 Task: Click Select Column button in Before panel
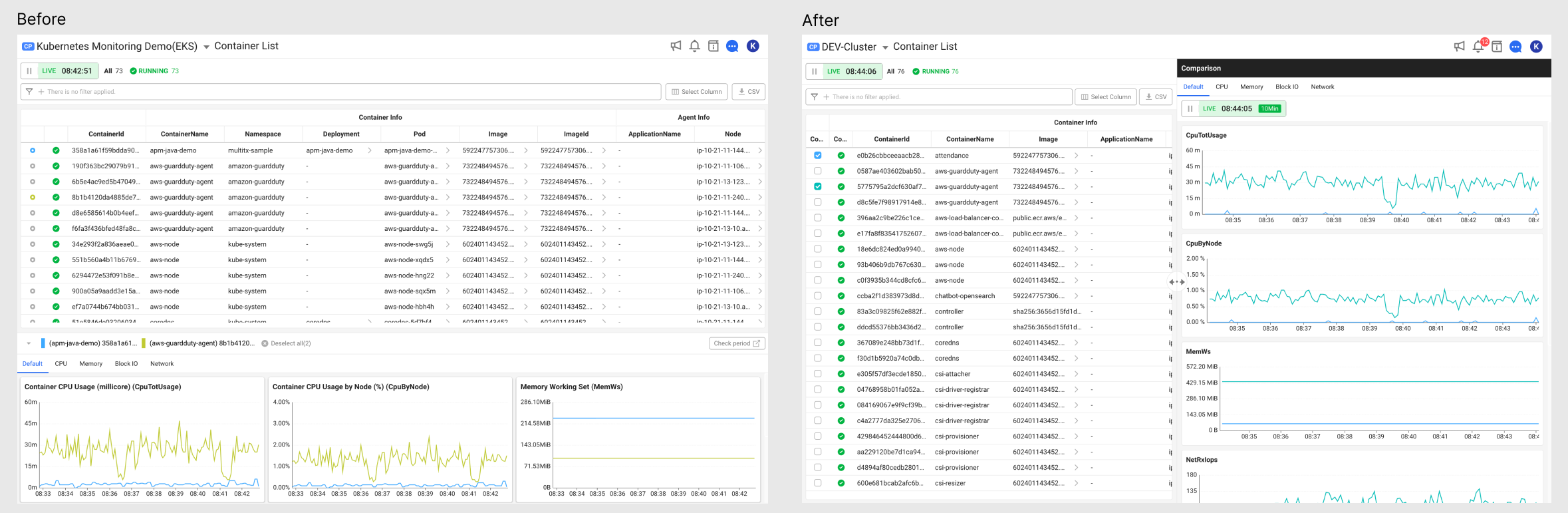pos(696,92)
